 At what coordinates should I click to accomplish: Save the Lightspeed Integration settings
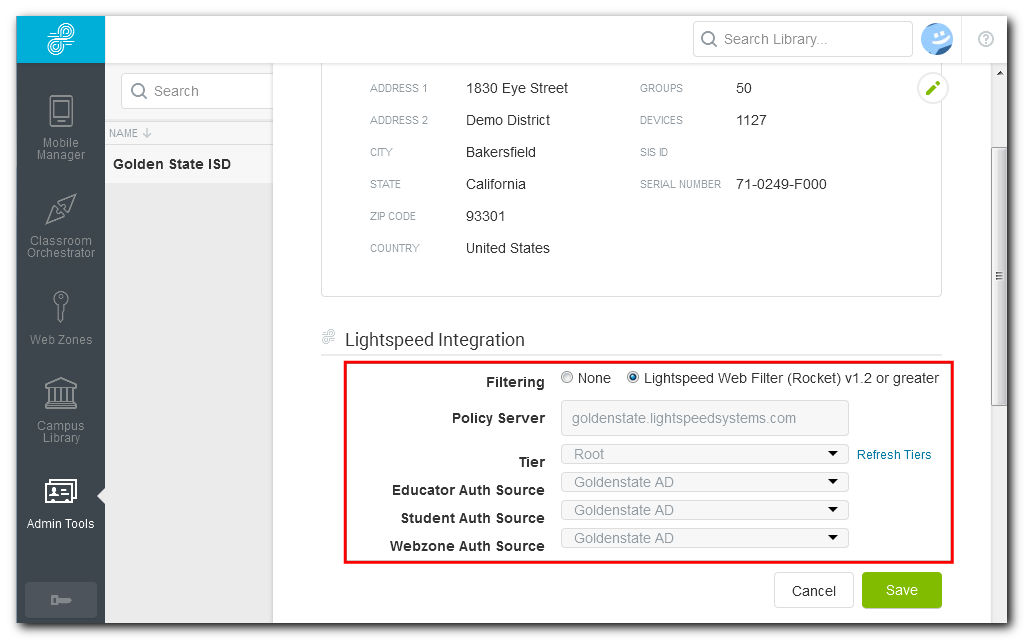[902, 590]
